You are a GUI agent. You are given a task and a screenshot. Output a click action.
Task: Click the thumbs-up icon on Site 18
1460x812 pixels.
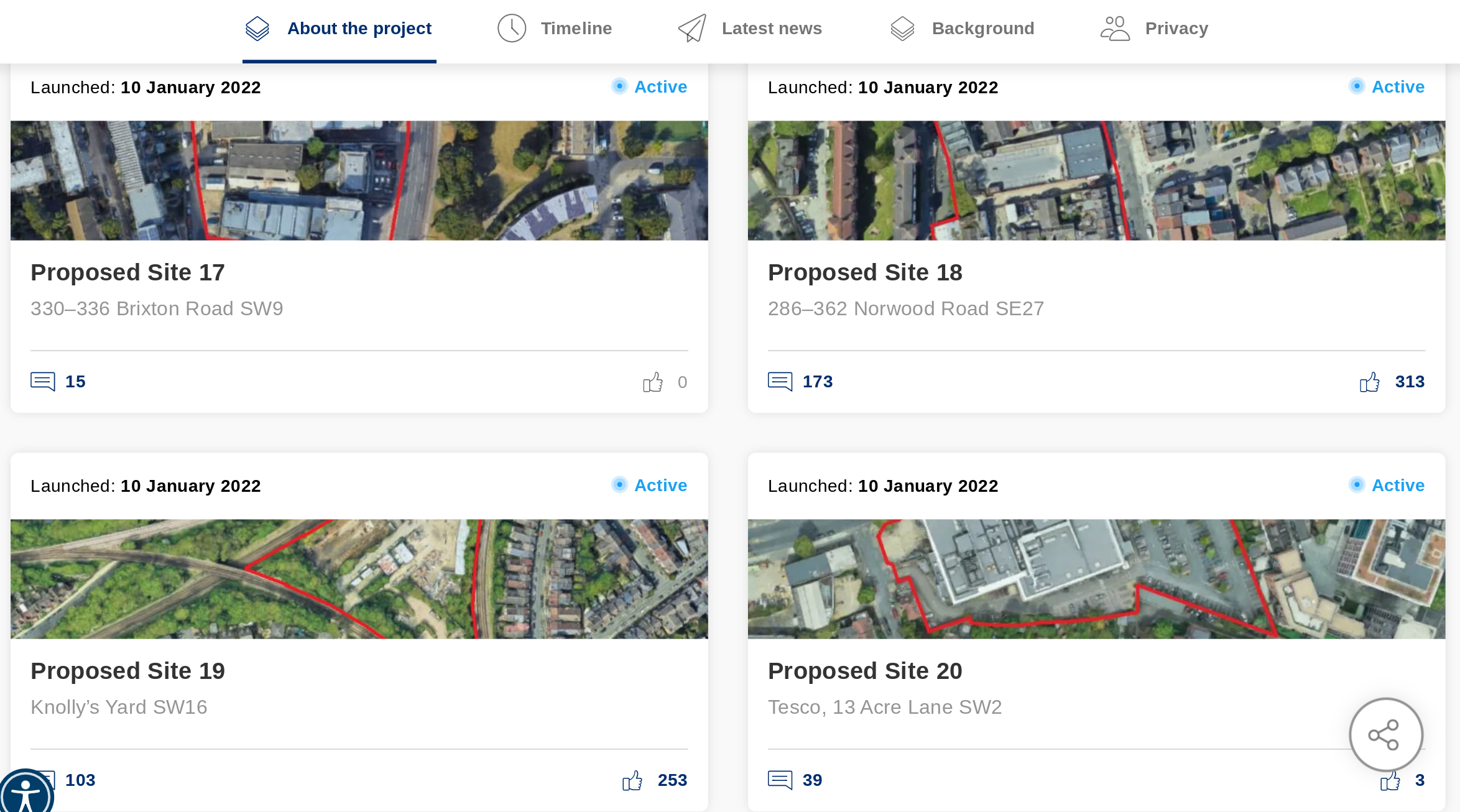tap(1369, 382)
